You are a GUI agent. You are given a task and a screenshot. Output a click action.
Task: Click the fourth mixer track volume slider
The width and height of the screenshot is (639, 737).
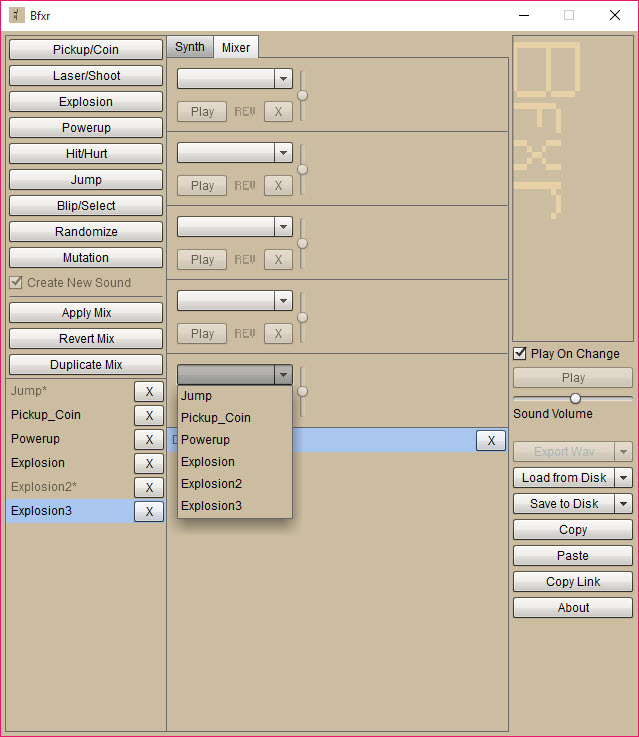pos(303,317)
